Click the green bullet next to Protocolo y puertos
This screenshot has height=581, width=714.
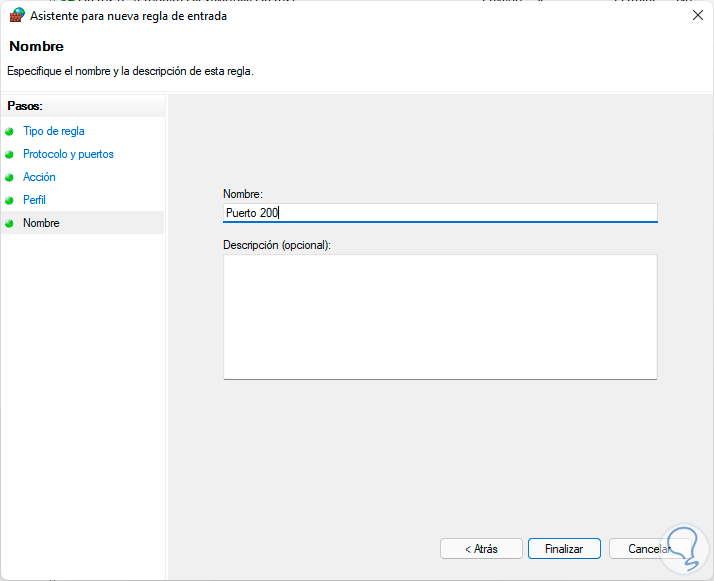pos(11,154)
